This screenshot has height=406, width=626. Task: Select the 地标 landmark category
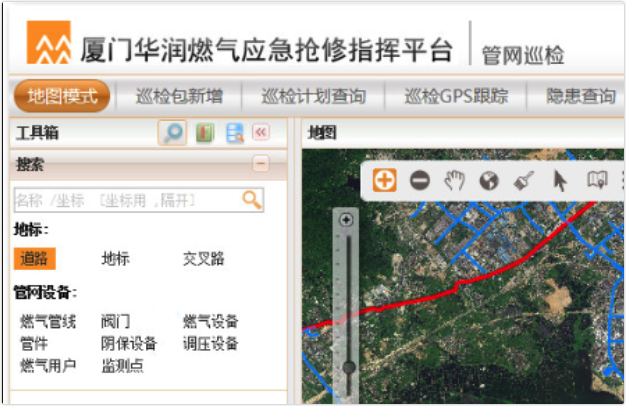point(115,259)
